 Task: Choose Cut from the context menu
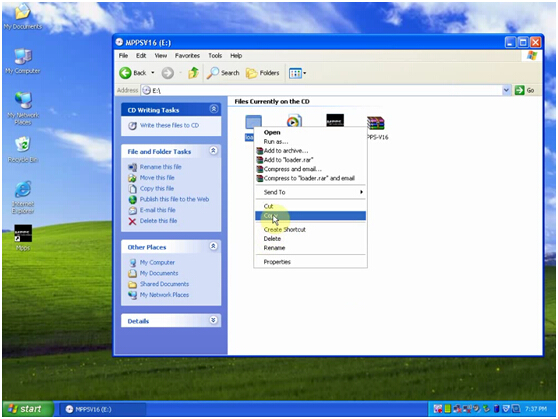click(x=310, y=206)
